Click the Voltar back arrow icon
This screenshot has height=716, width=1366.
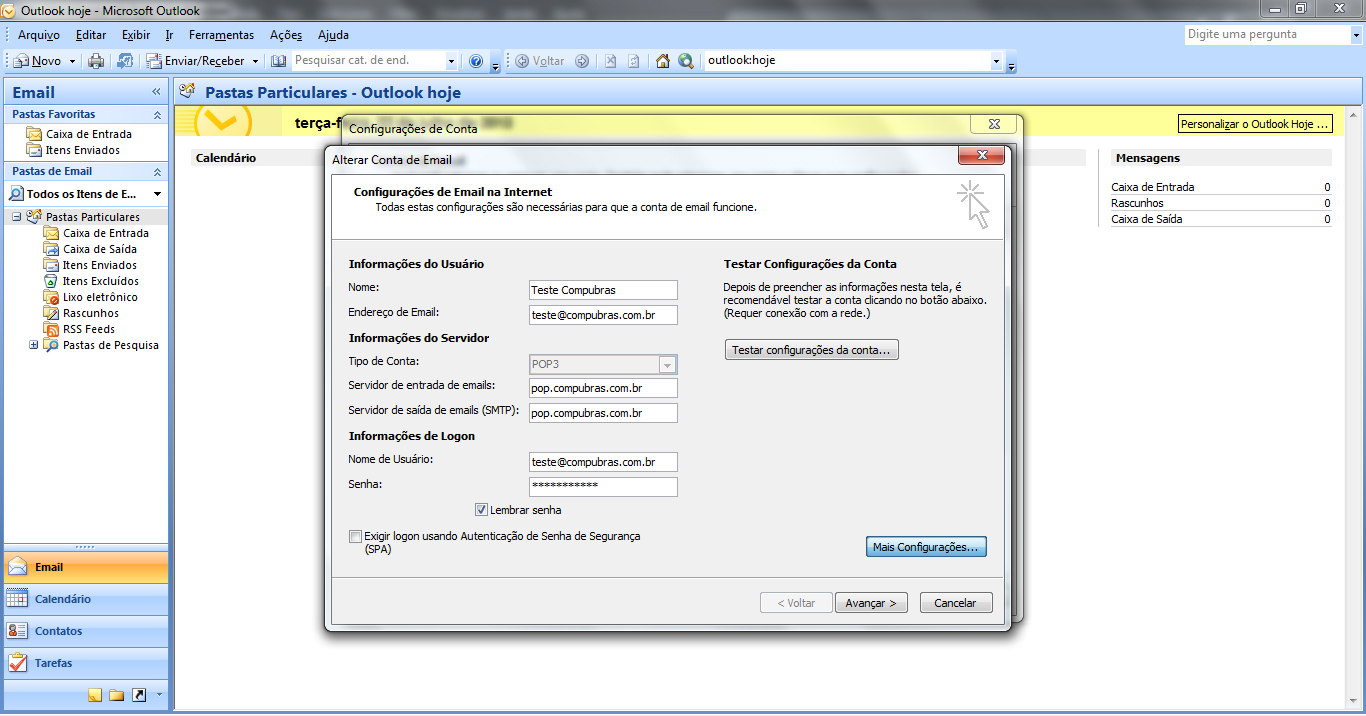pos(522,61)
